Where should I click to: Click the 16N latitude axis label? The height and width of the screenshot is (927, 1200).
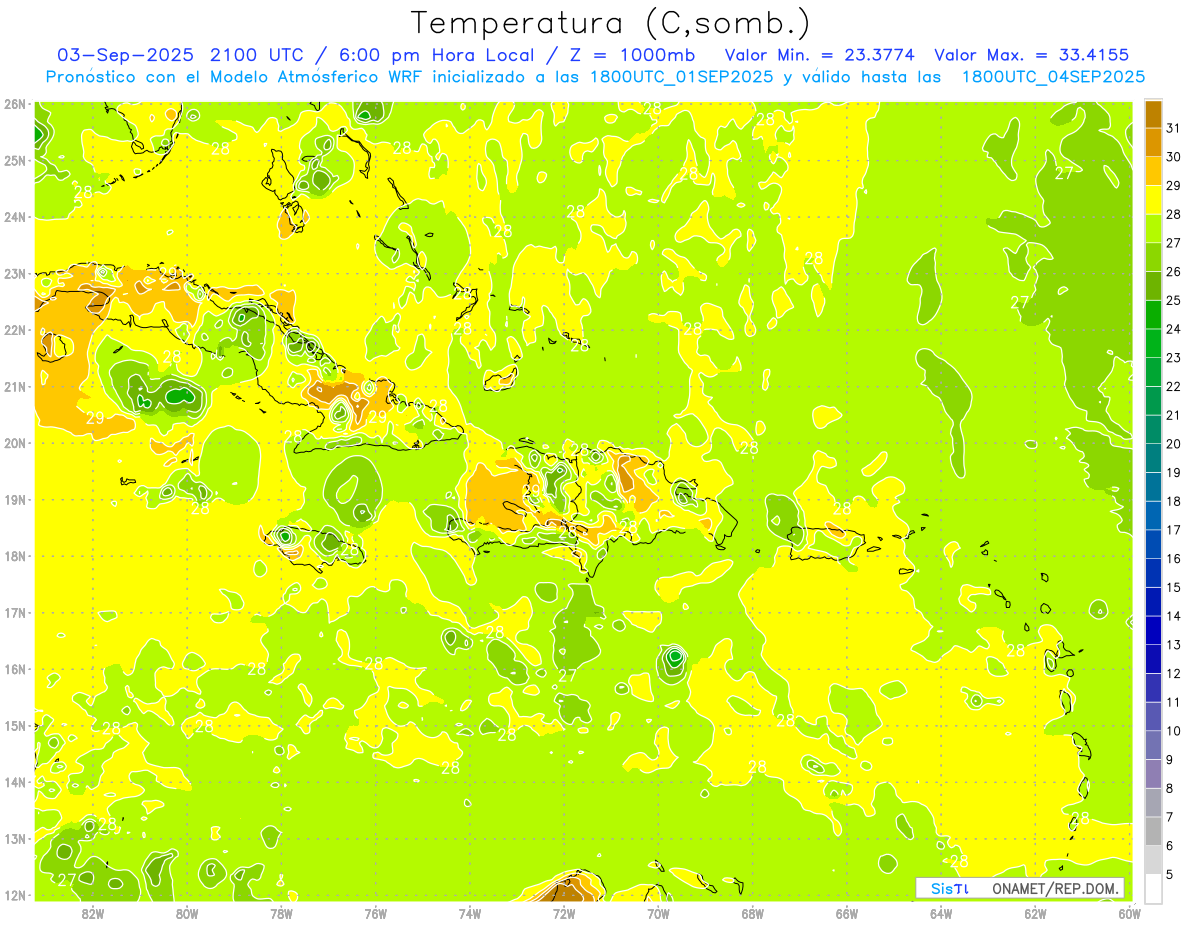(x=14, y=669)
